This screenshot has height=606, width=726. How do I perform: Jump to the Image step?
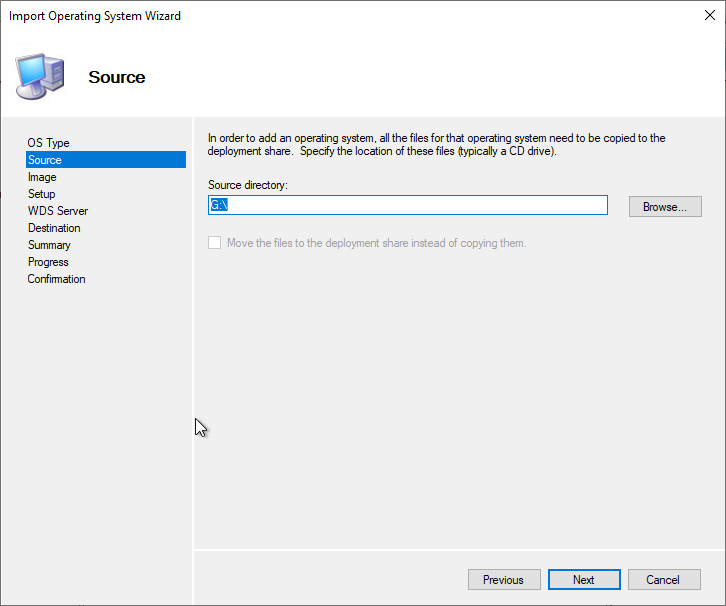point(42,177)
